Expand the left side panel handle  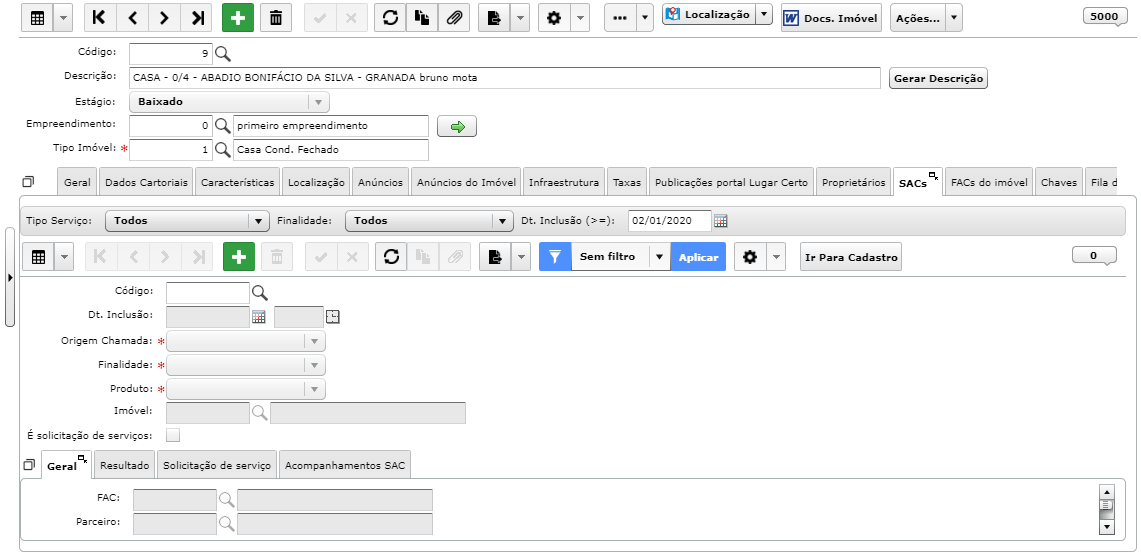(9, 277)
